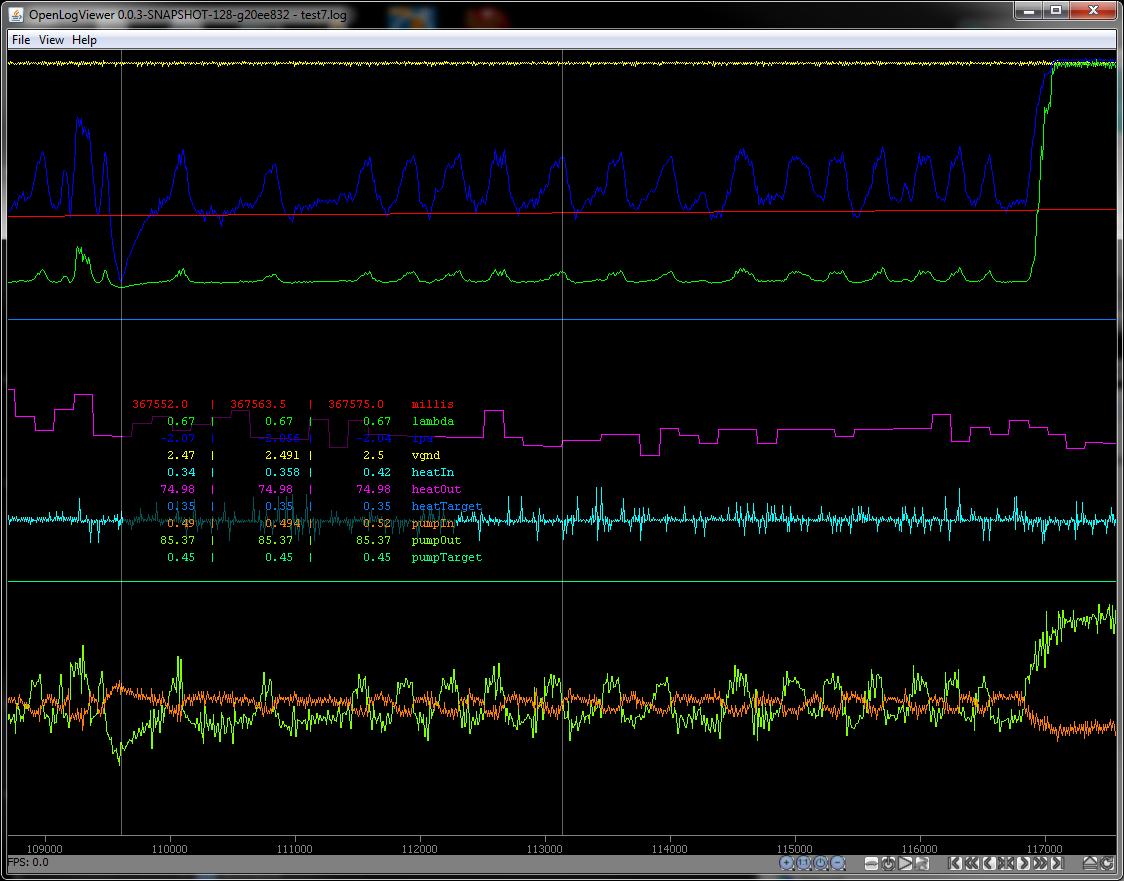
Task: Click the pumpTarget label in the legend
Action: coord(446,558)
